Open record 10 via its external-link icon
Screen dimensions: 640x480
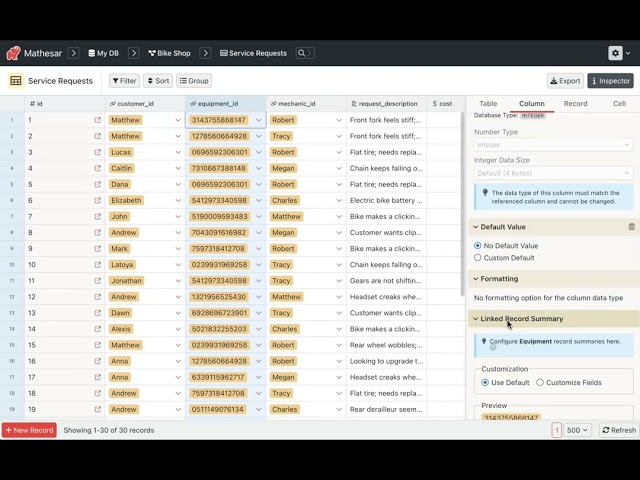click(97, 264)
